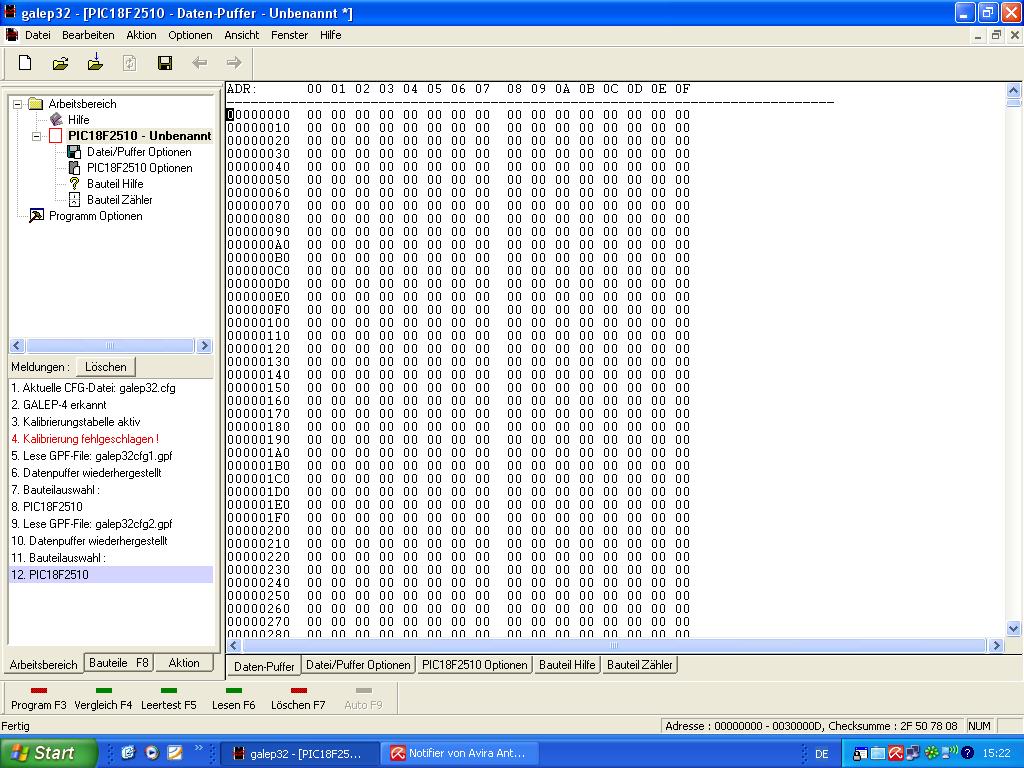This screenshot has width=1024, height=768.
Task: Click hex buffer vertical scroll up arrow
Action: pyautogui.click(x=1014, y=90)
